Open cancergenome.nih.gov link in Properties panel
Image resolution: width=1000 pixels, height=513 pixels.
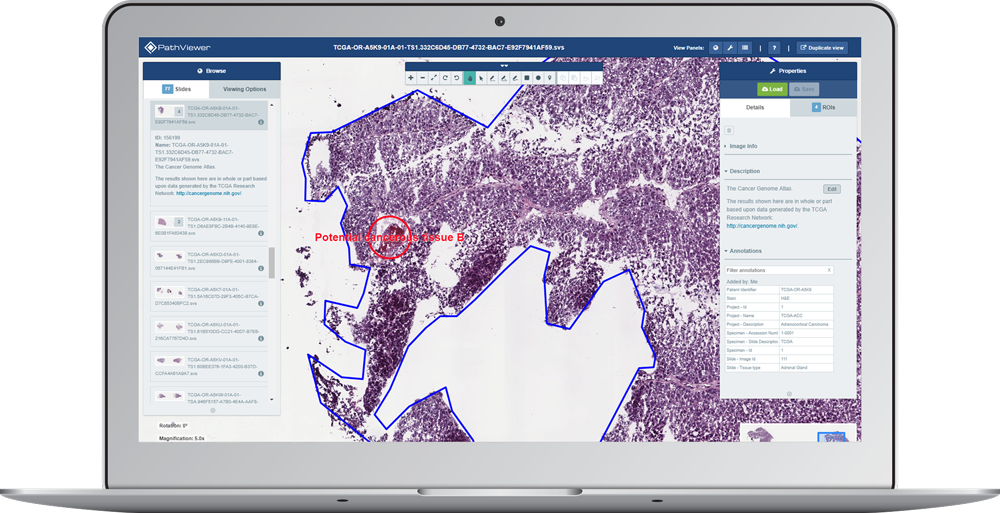pyautogui.click(x=762, y=226)
